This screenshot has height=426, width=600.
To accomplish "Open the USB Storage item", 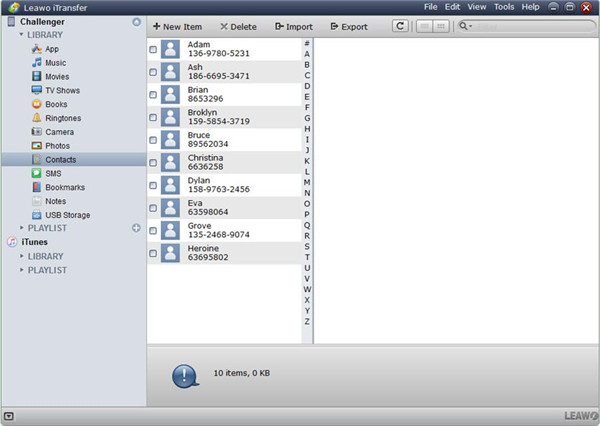I will click(61, 215).
